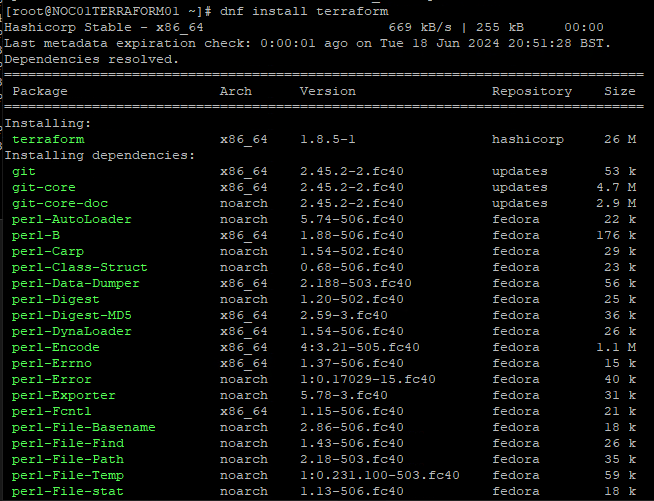
Task: Click the Arch column header
Action: coord(235,91)
